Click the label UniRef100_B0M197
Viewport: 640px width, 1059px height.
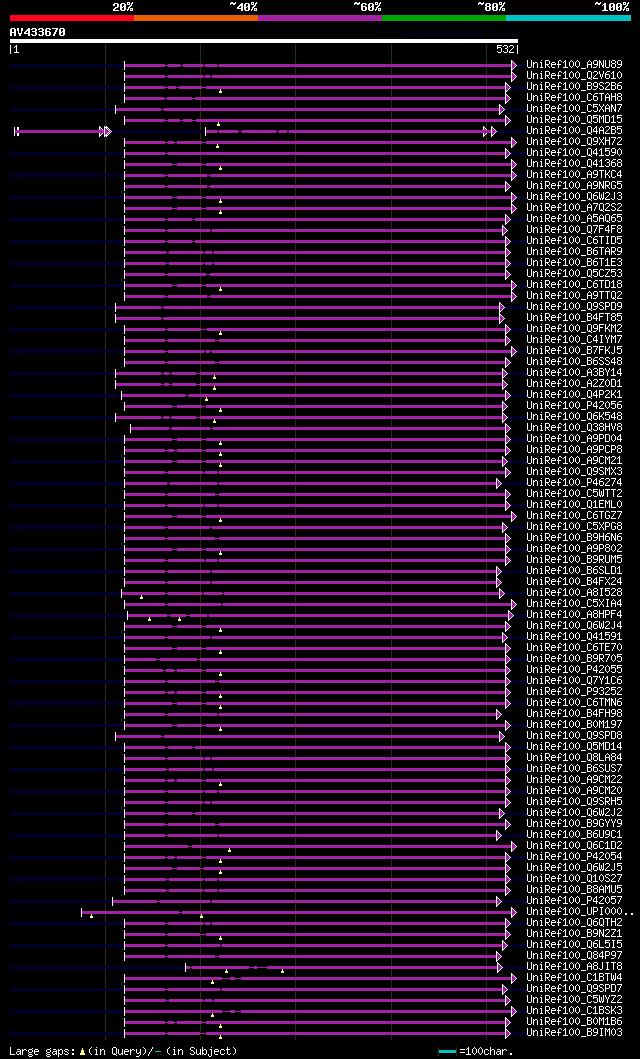click(x=575, y=725)
